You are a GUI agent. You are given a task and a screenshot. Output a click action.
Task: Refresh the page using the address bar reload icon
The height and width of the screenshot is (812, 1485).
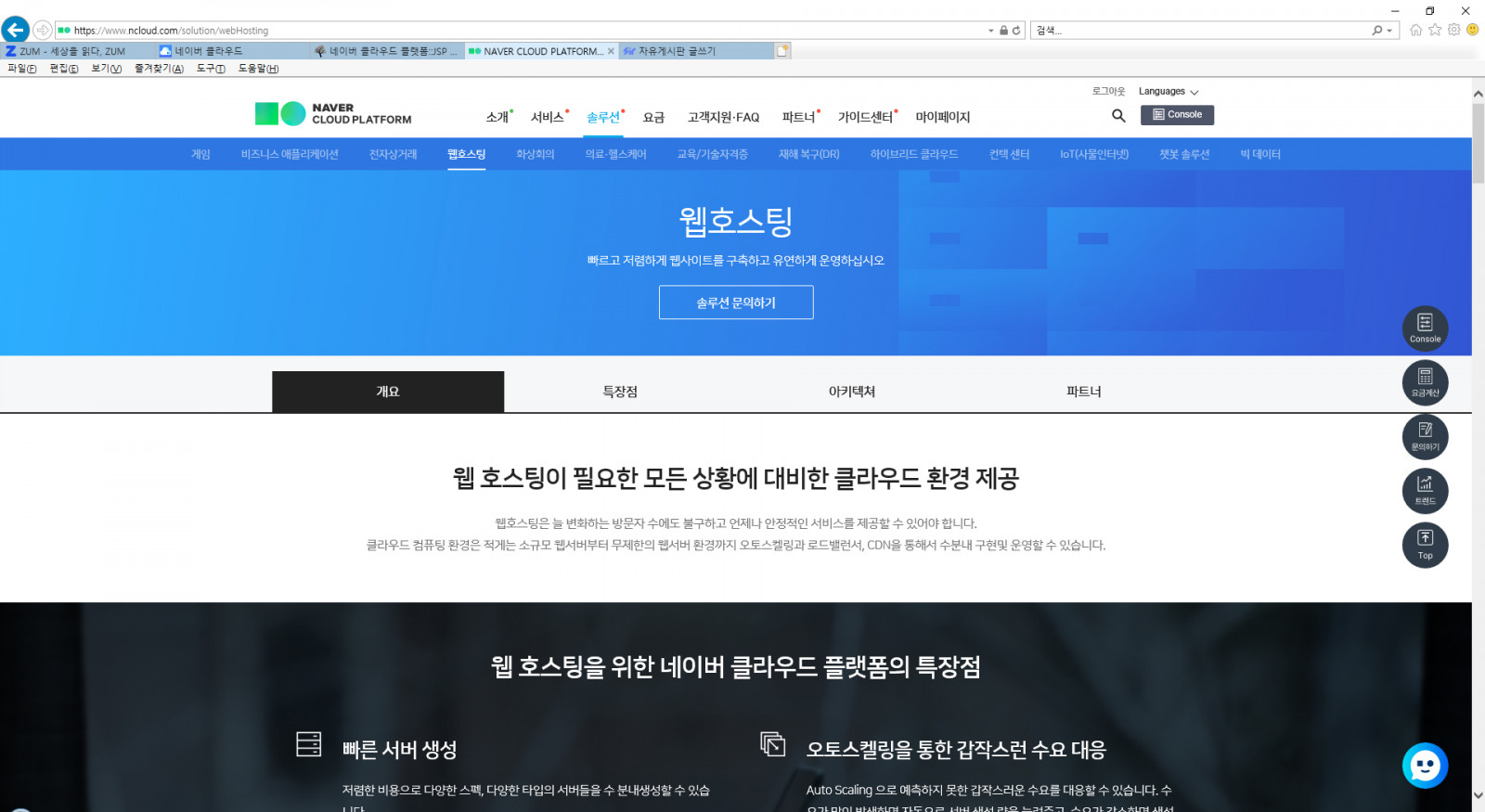1016,31
